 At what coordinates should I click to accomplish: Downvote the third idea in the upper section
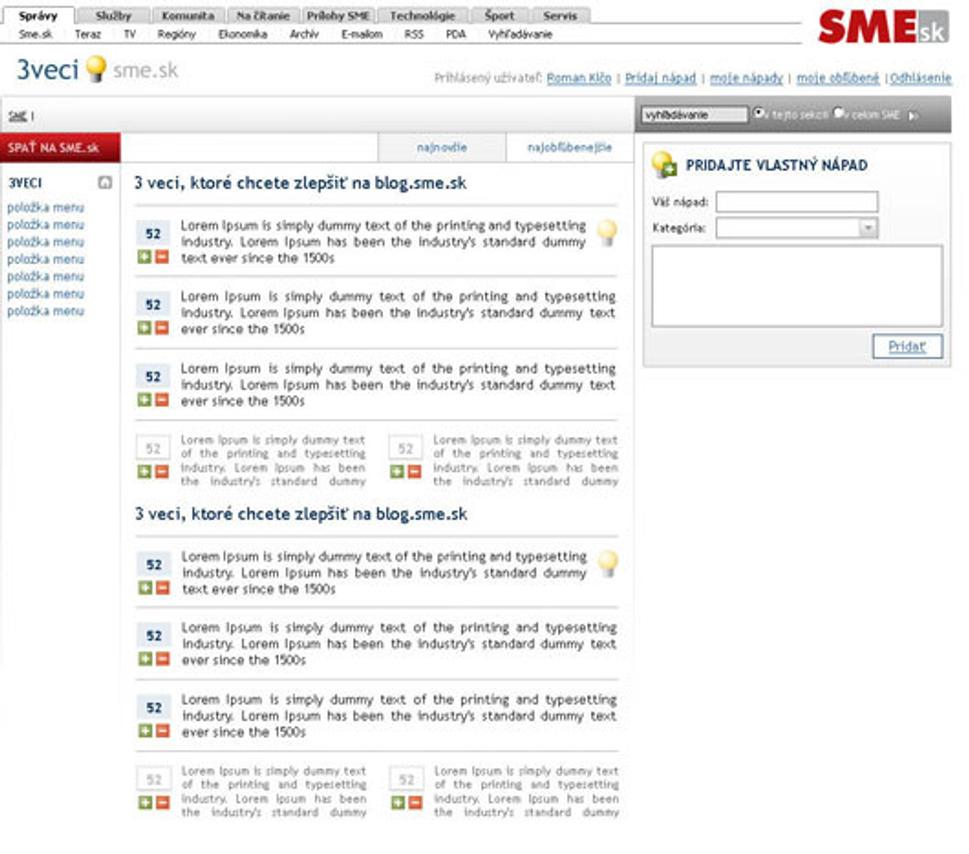tap(162, 400)
